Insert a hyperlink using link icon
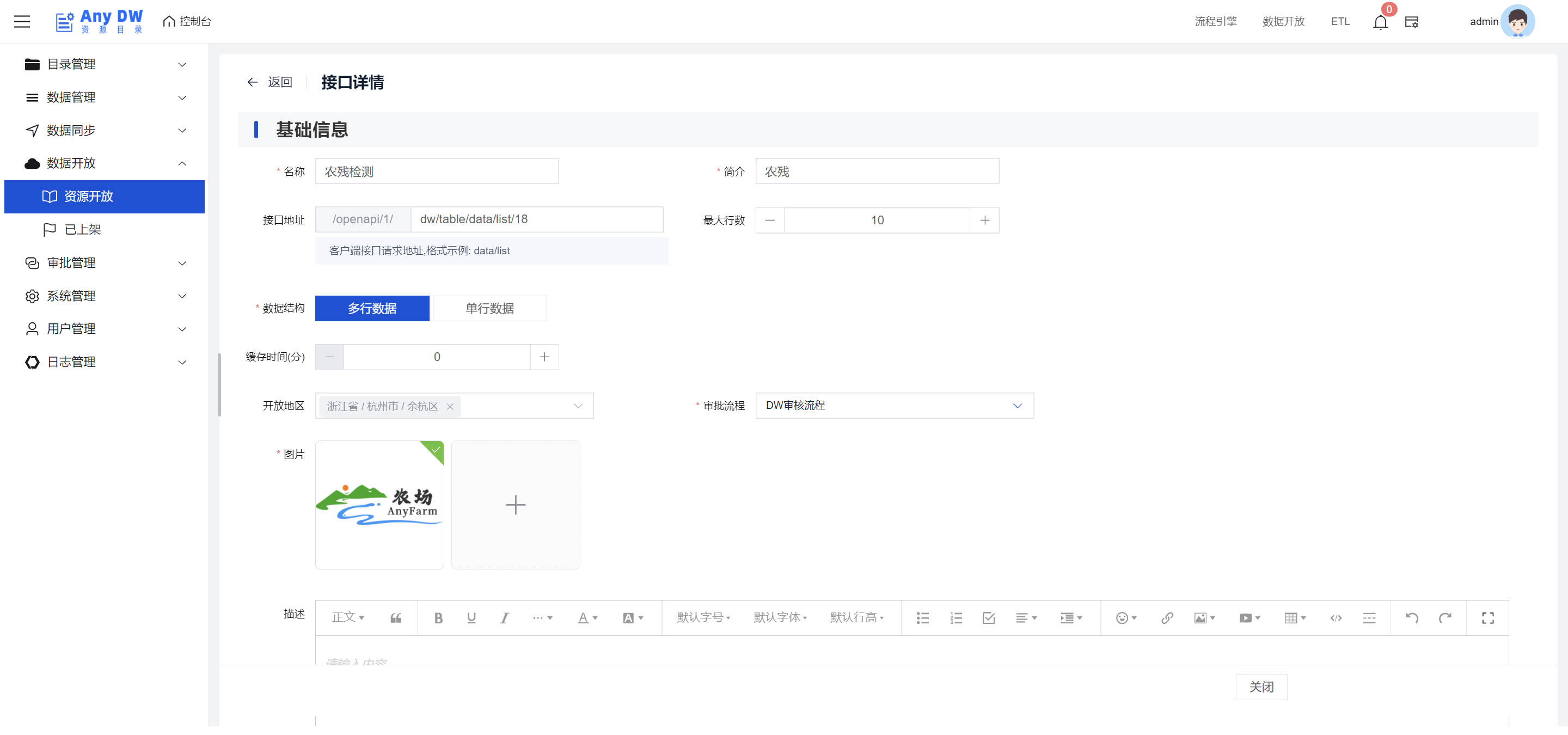This screenshot has width=1568, height=735. [1166, 618]
